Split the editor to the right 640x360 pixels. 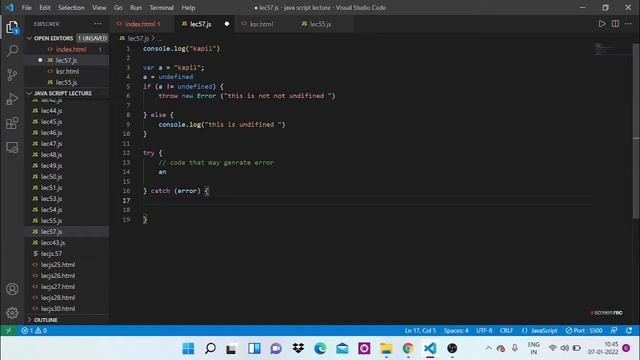[615, 24]
